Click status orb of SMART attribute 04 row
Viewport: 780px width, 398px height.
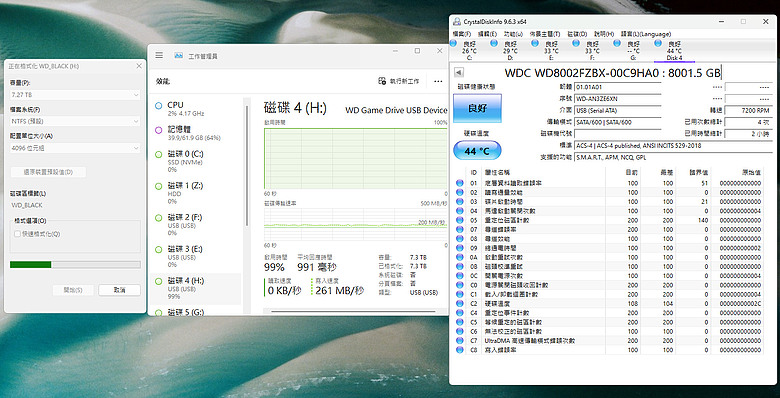[460, 211]
